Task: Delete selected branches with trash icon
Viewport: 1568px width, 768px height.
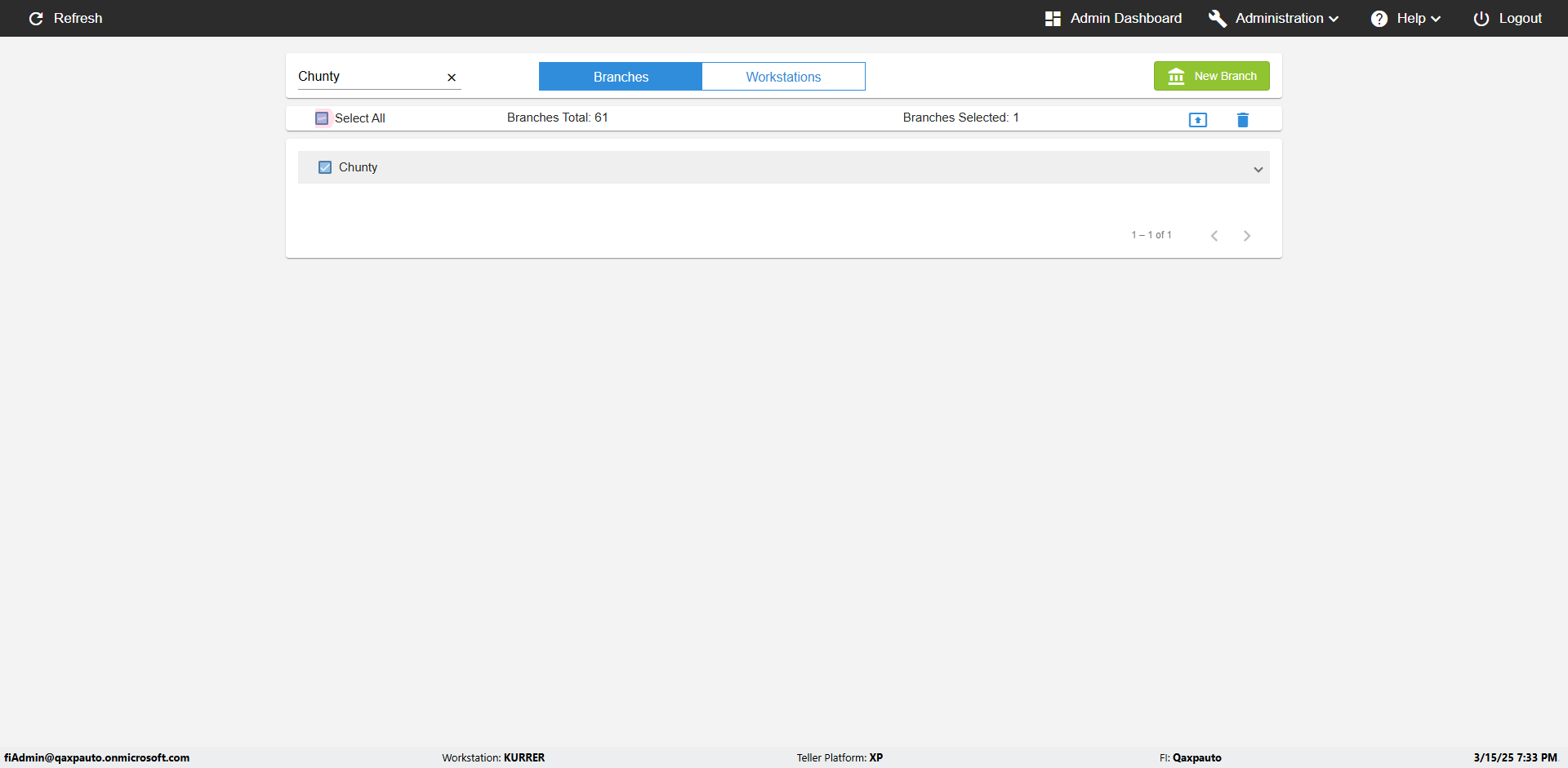Action: pos(1243,120)
